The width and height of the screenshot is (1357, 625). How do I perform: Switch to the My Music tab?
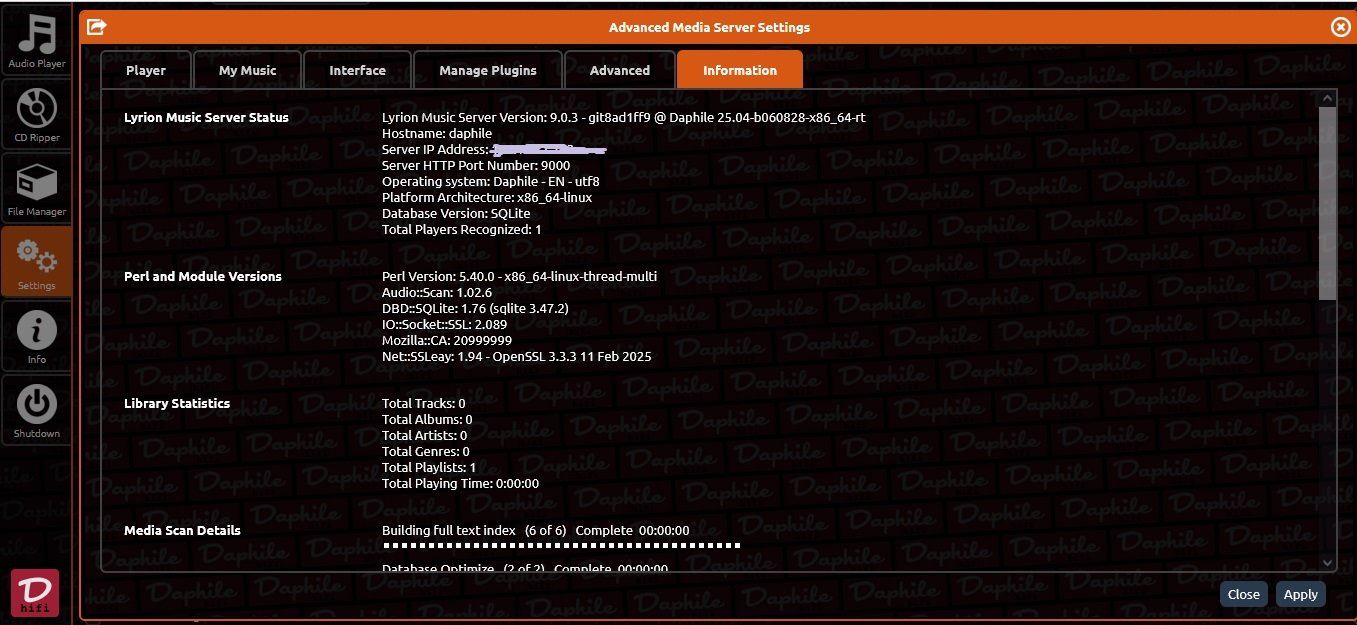click(x=247, y=70)
